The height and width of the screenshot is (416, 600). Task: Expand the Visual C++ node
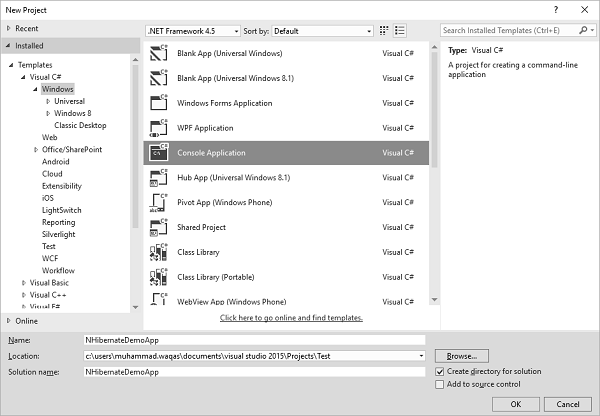(x=24, y=295)
